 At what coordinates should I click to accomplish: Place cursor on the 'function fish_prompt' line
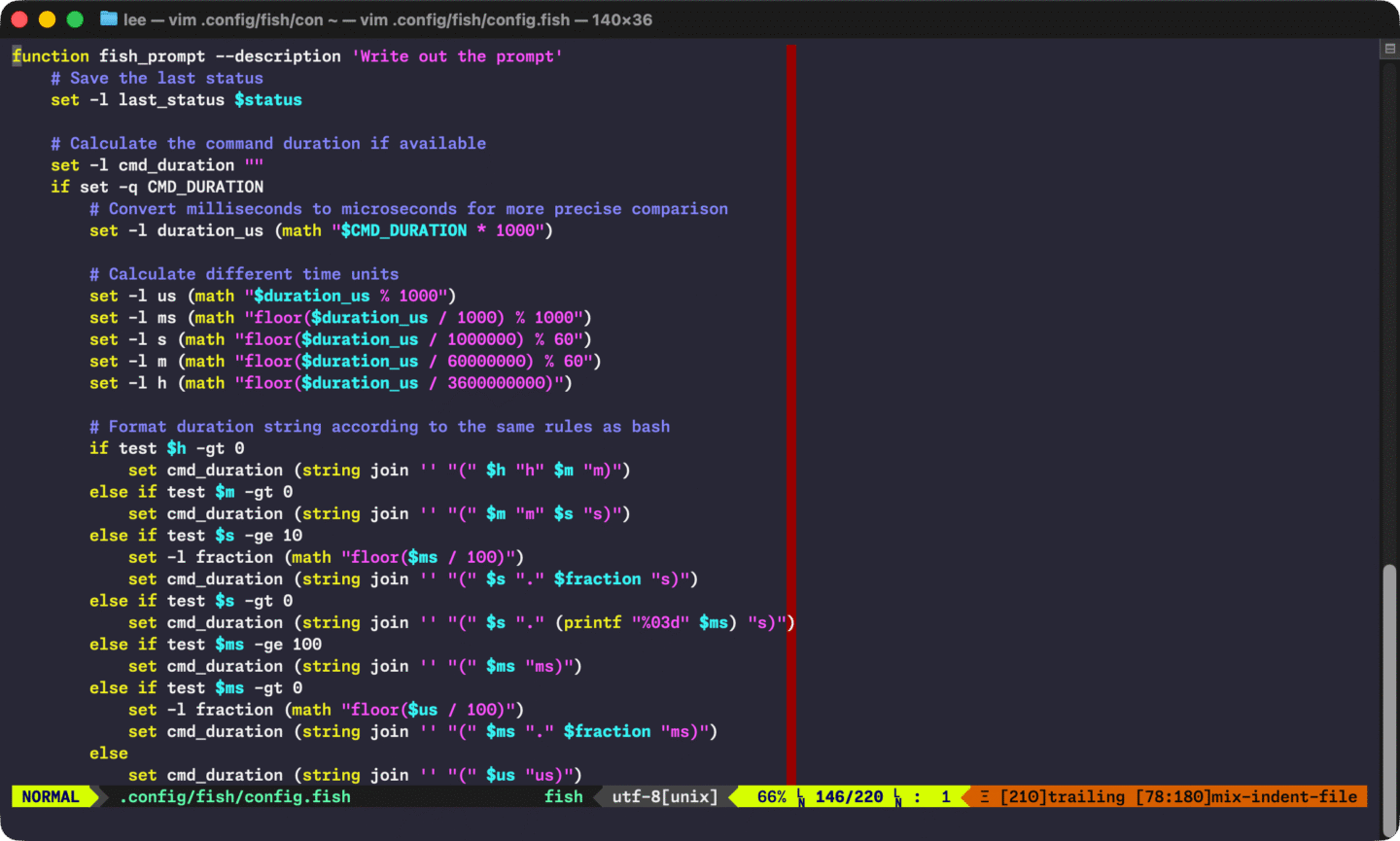(x=287, y=56)
